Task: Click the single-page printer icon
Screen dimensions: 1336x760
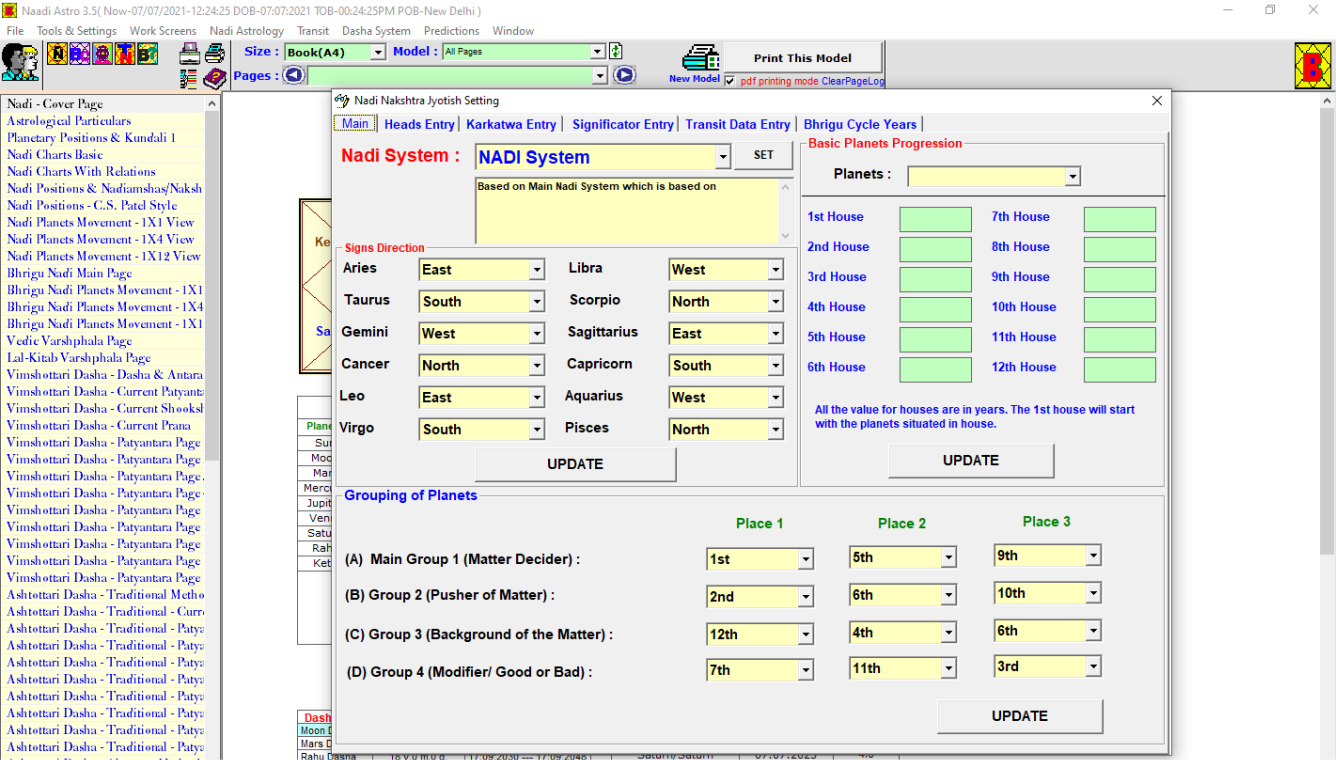Action: pyautogui.click(x=189, y=53)
